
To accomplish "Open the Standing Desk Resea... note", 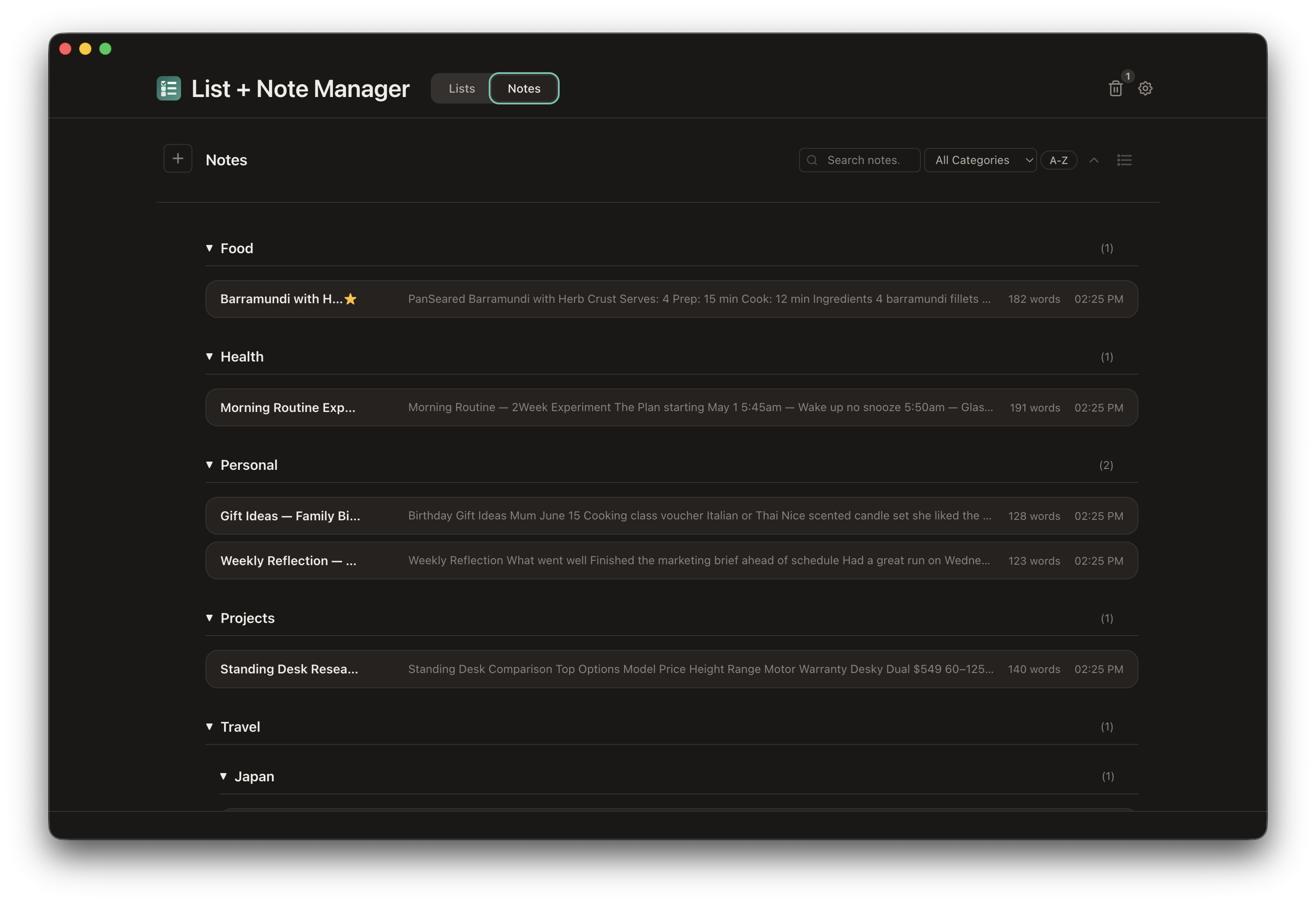I will (671, 669).
